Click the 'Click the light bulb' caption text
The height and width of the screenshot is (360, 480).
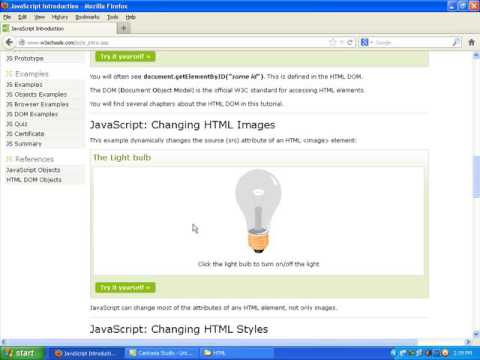[259, 264]
